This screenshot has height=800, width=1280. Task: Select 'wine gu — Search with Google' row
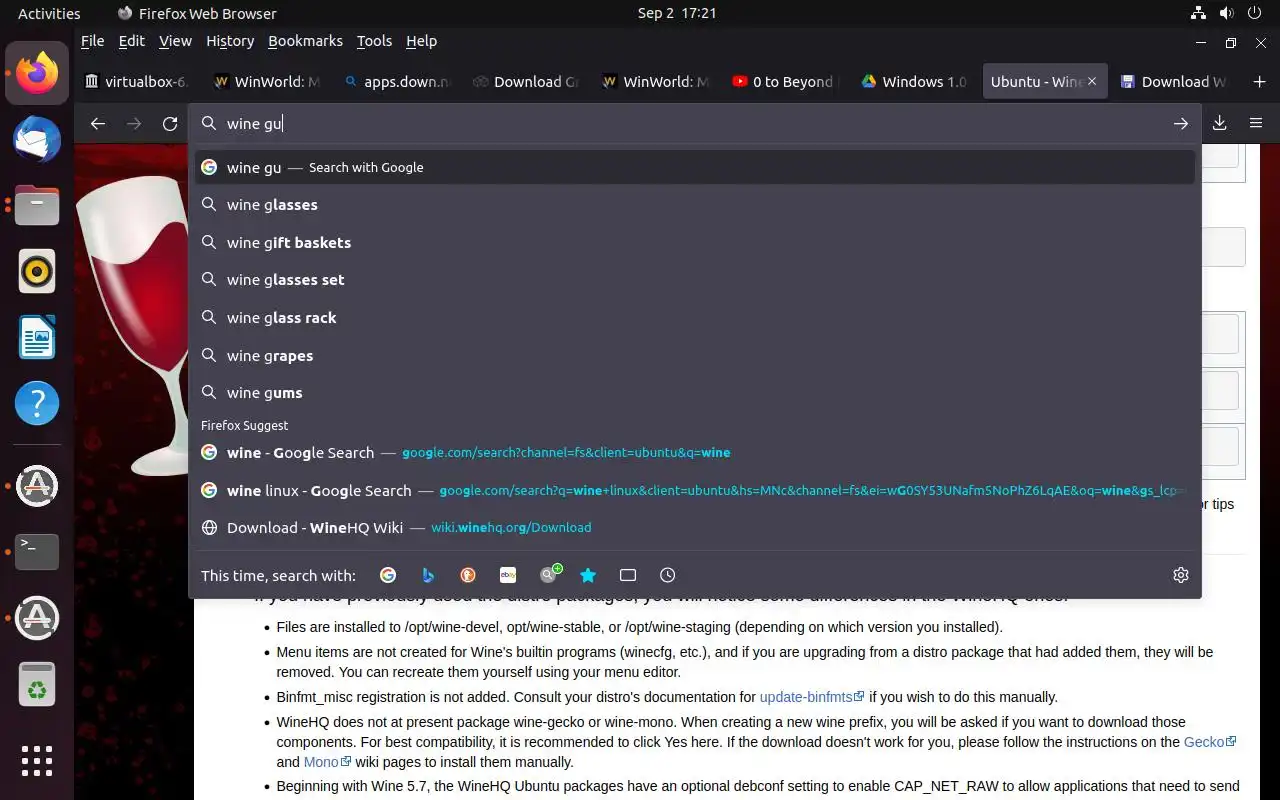[x=695, y=167]
